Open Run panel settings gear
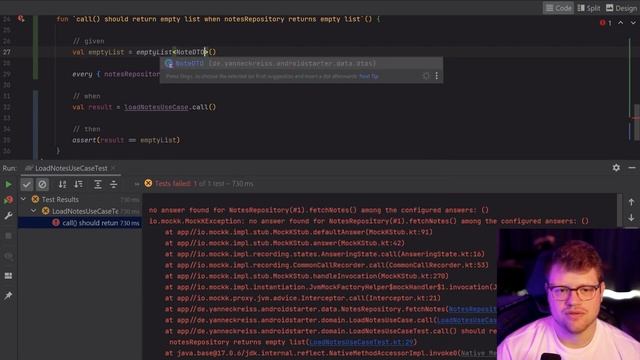This screenshot has width=640, height=360. [616, 168]
